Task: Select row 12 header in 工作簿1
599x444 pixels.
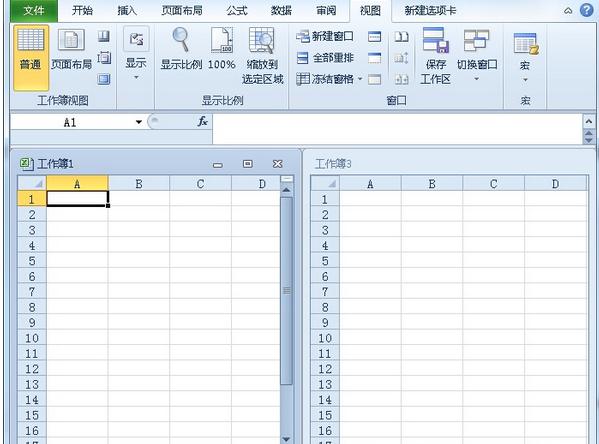Action: [x=32, y=369]
